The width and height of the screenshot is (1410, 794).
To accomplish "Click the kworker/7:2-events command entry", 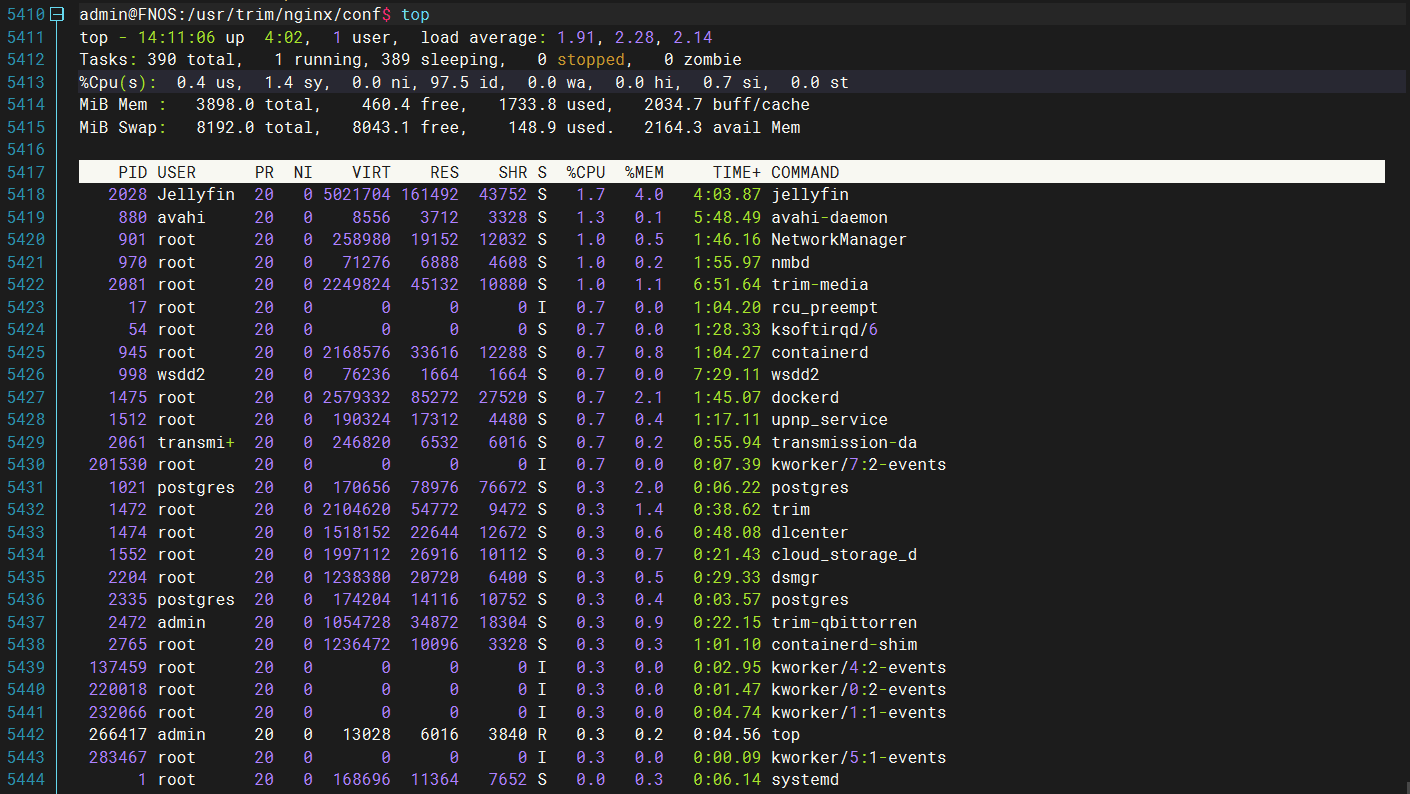I will (x=859, y=465).
